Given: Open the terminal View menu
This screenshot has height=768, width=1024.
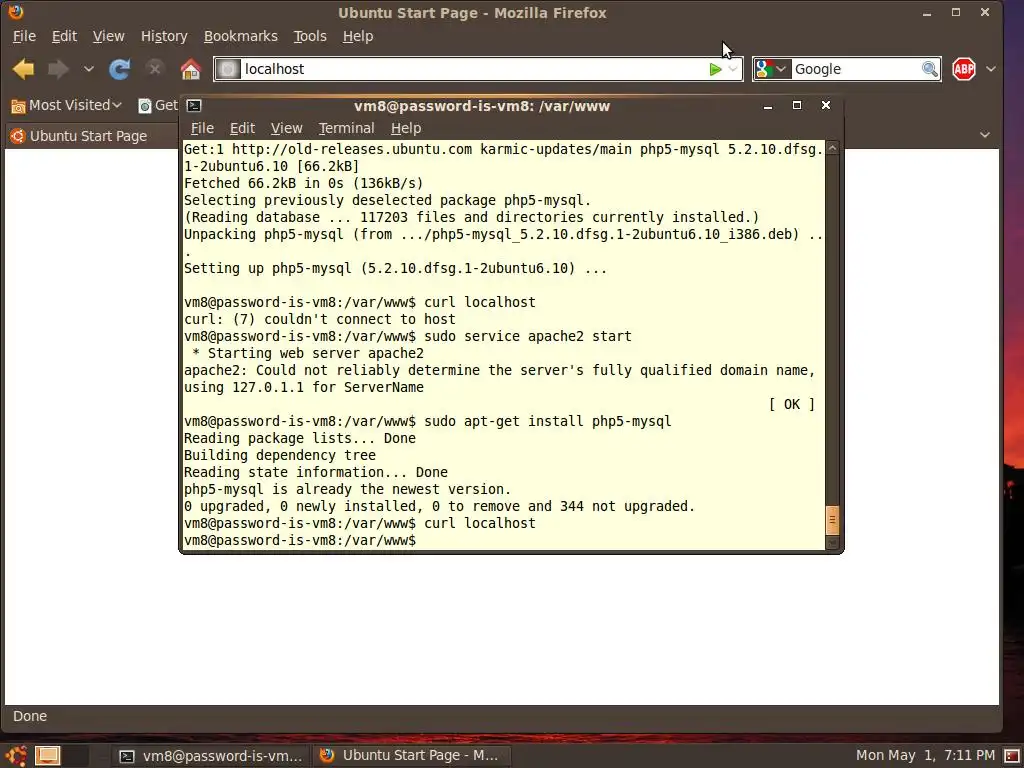Looking at the screenshot, I should point(287,128).
